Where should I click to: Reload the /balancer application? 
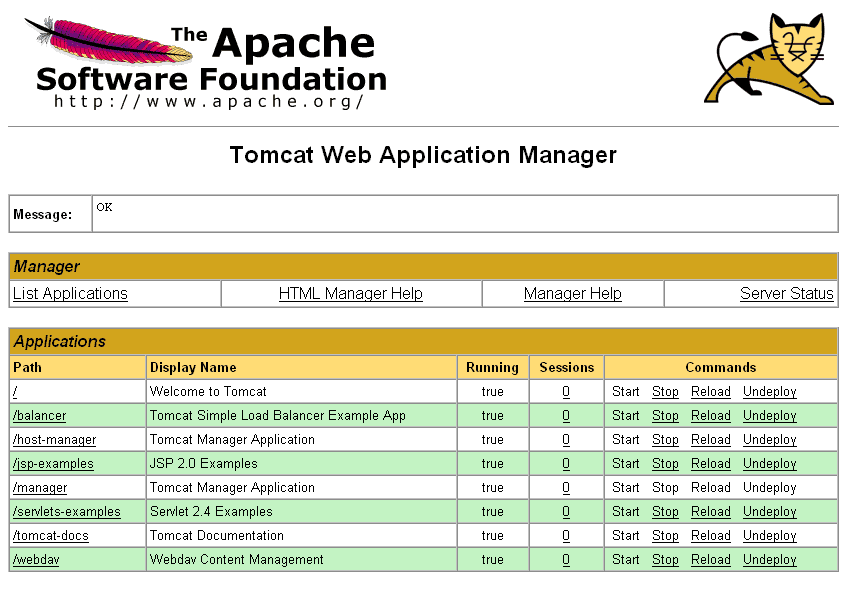pyautogui.click(x=711, y=416)
